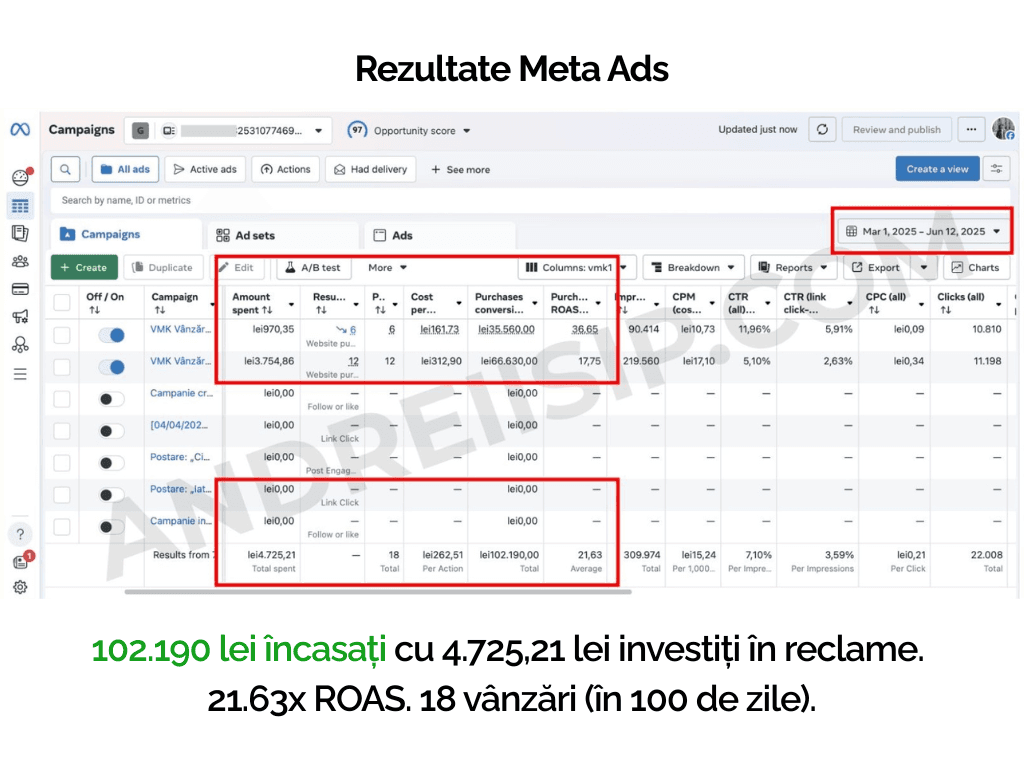
Task: Toggle on the Postare: „Ci... campaign
Action: pyautogui.click(x=112, y=463)
